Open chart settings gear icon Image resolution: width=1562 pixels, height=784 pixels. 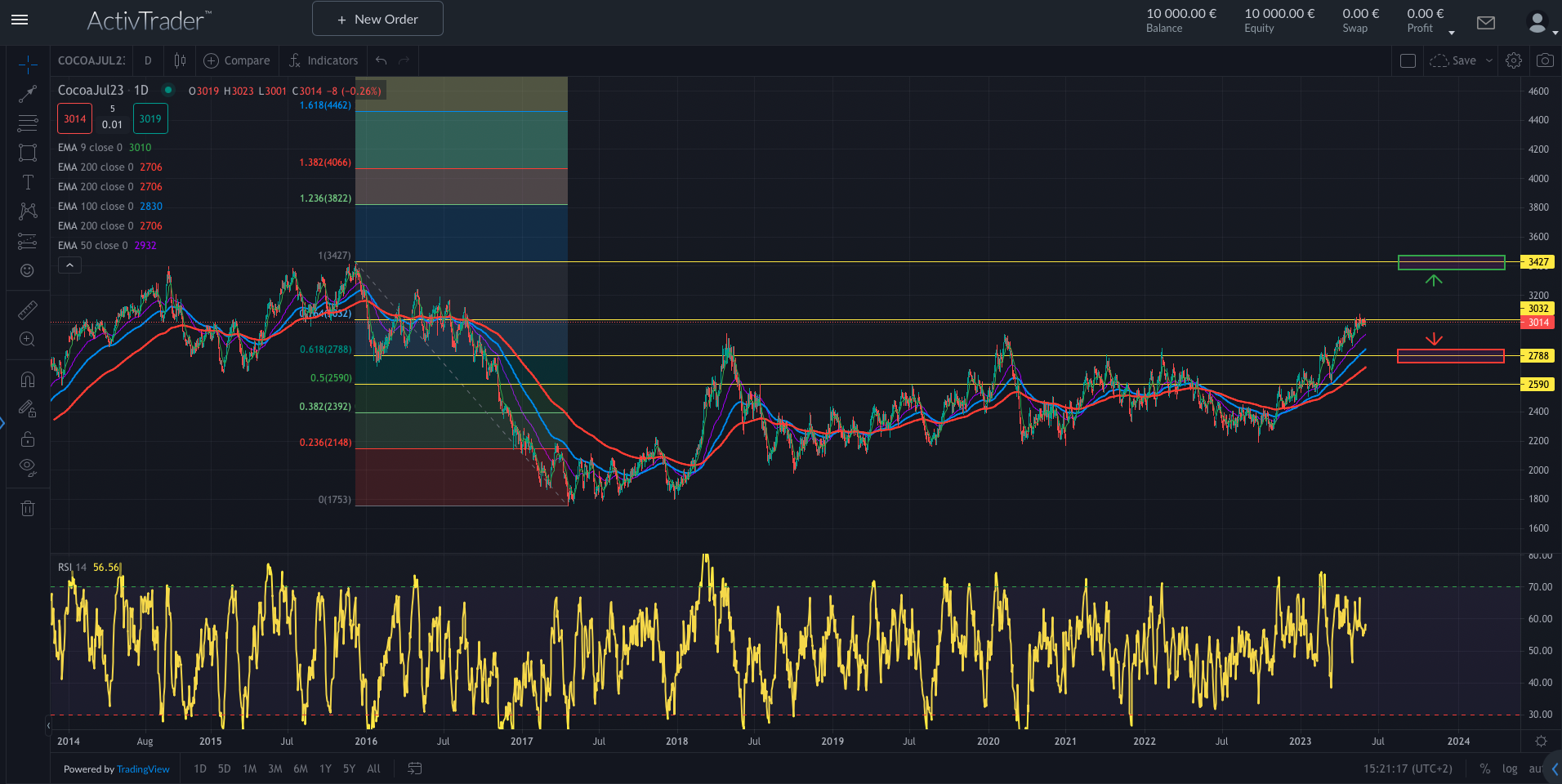pos(1514,60)
